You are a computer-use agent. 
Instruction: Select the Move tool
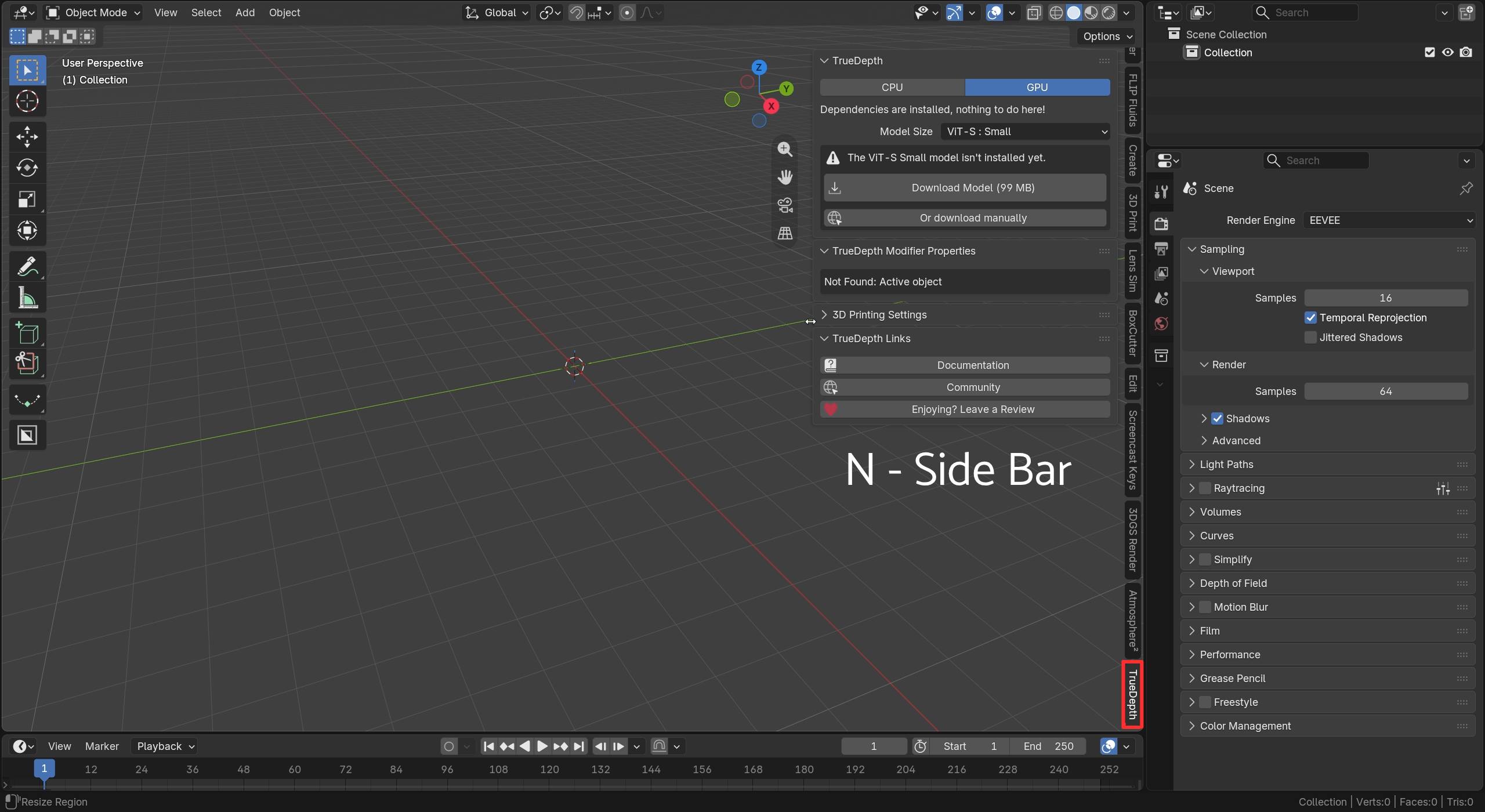pyautogui.click(x=27, y=137)
